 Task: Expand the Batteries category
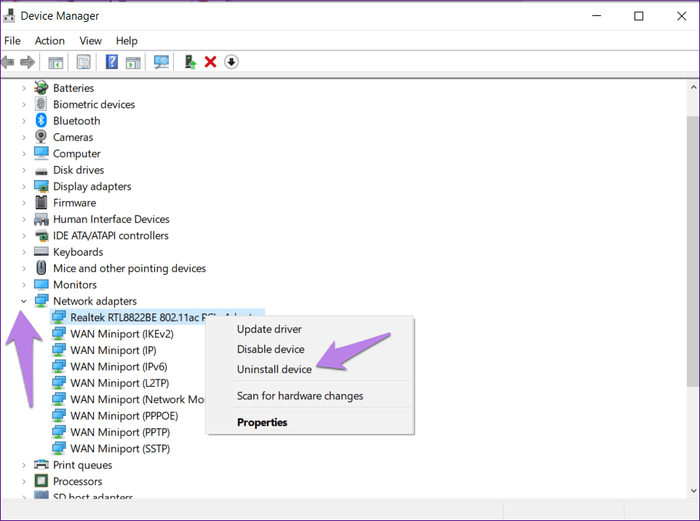coord(24,88)
